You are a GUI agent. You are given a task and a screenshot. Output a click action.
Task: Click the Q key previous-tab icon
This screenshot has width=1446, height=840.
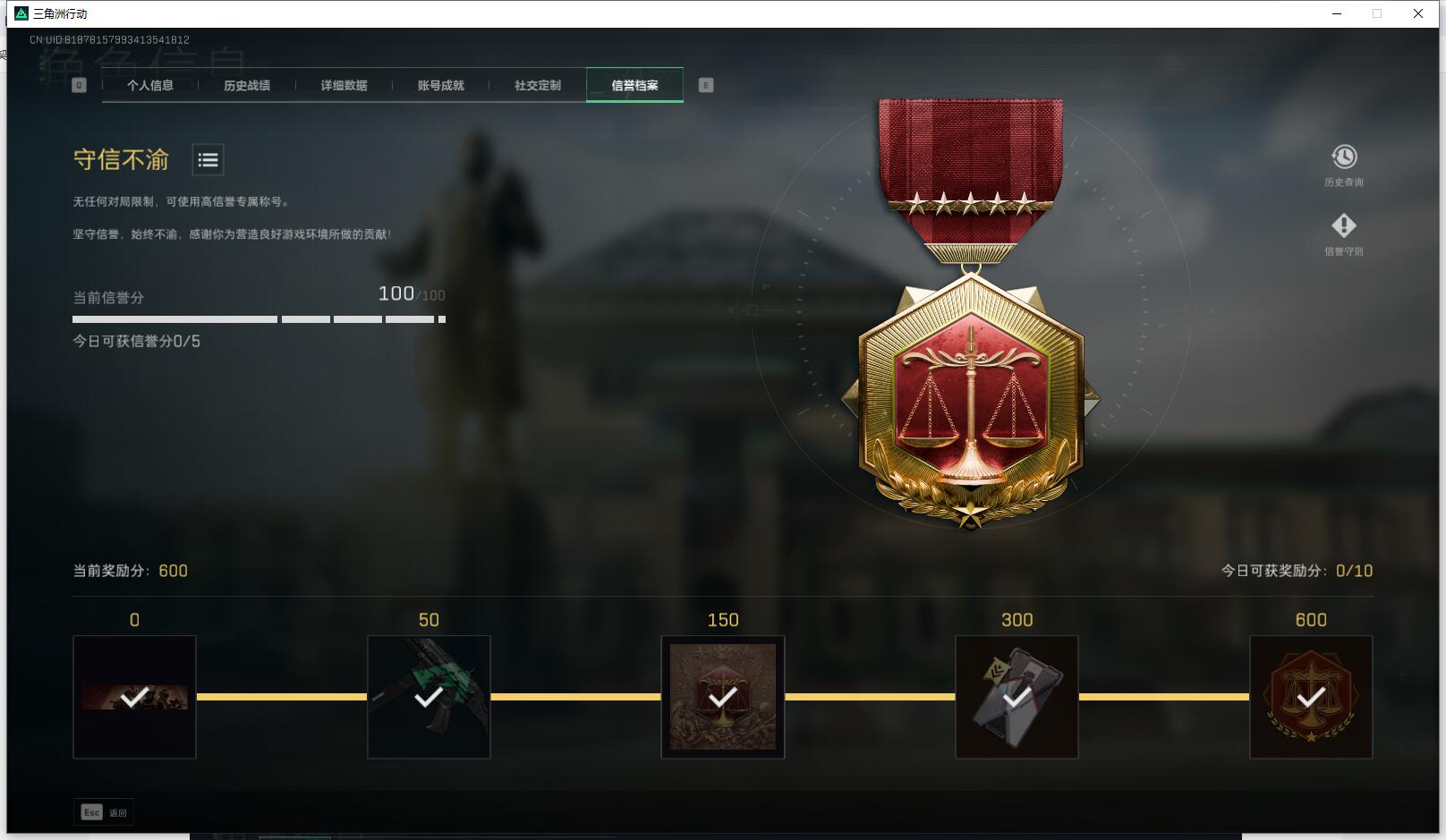(x=79, y=85)
